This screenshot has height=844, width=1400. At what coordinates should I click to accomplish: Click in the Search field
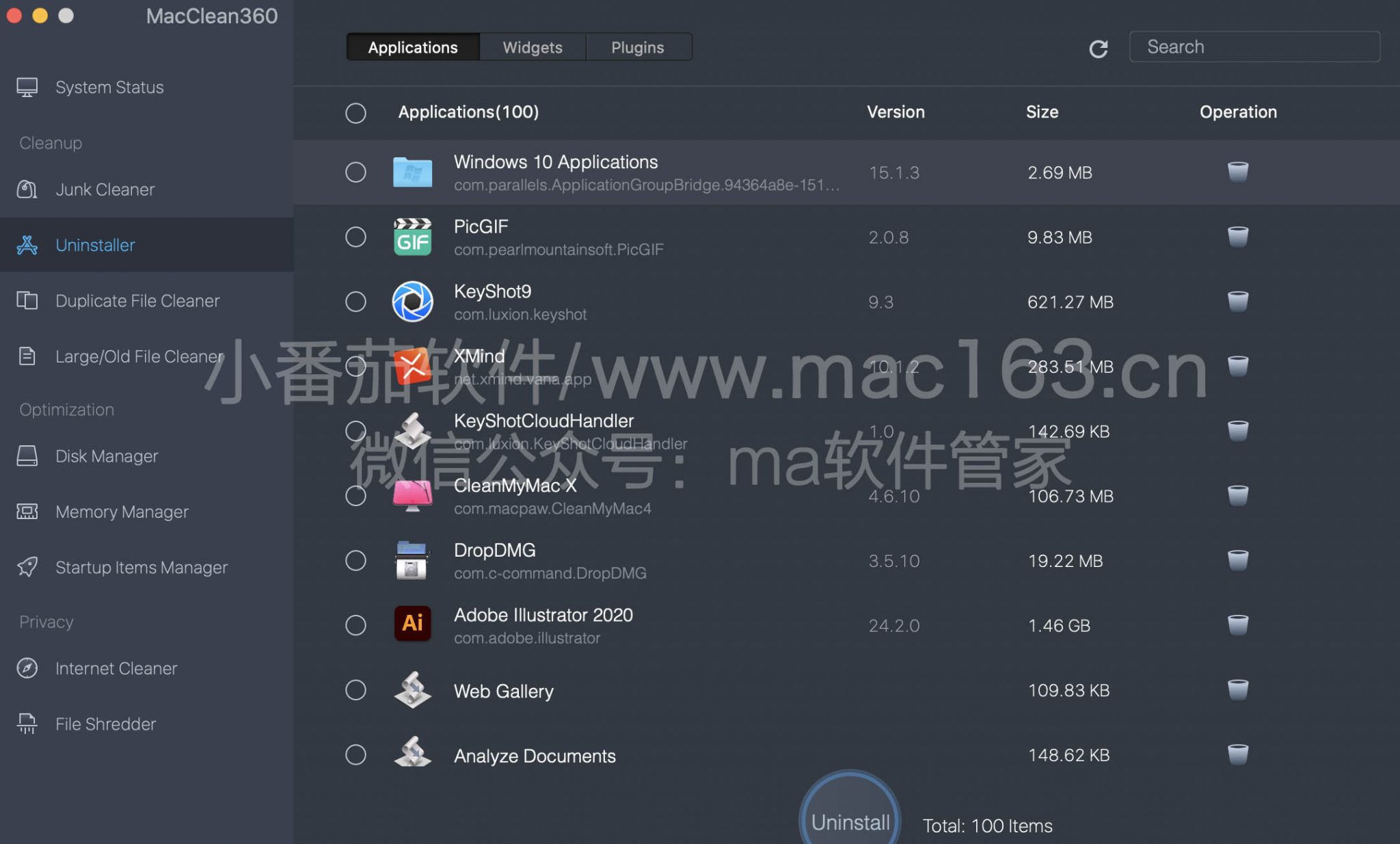pos(1254,47)
